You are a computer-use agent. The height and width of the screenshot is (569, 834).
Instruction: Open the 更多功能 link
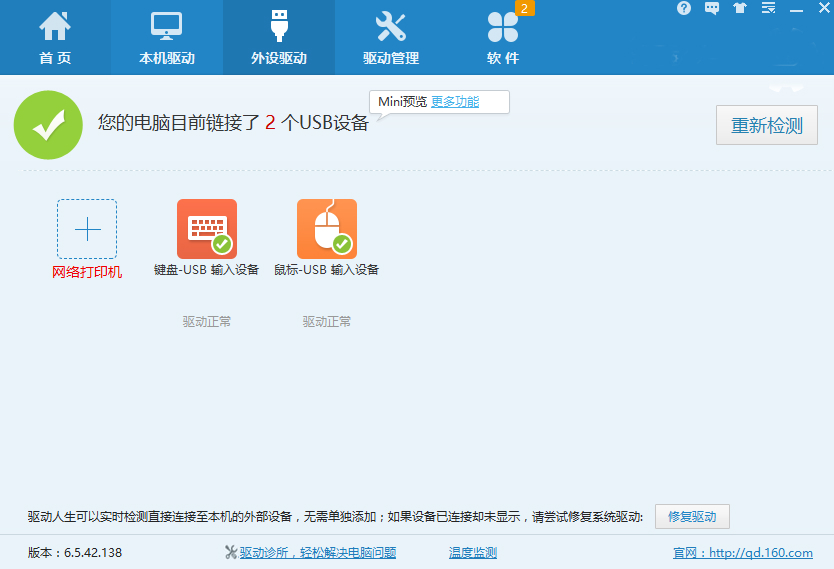pyautogui.click(x=455, y=102)
